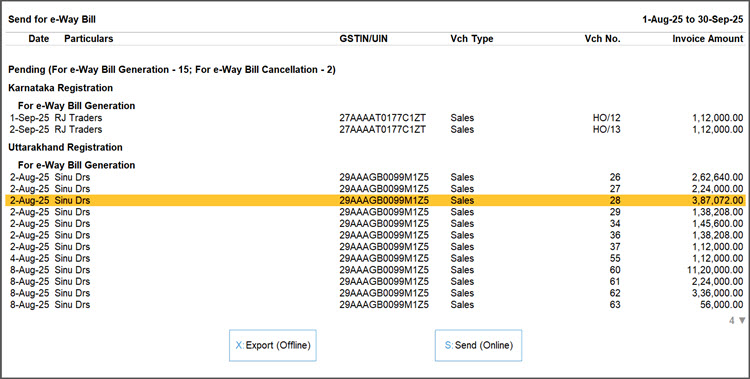Select Sinu Drs voucher number 63
This screenshot has width=750, height=379.
tap(375, 305)
